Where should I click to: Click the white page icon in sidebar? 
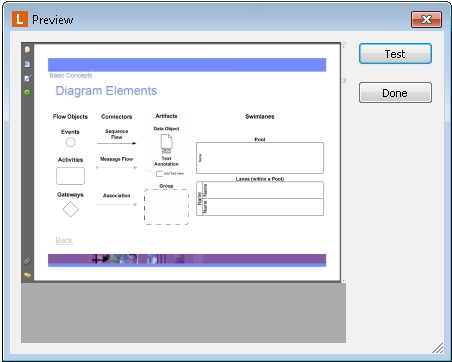27,49
